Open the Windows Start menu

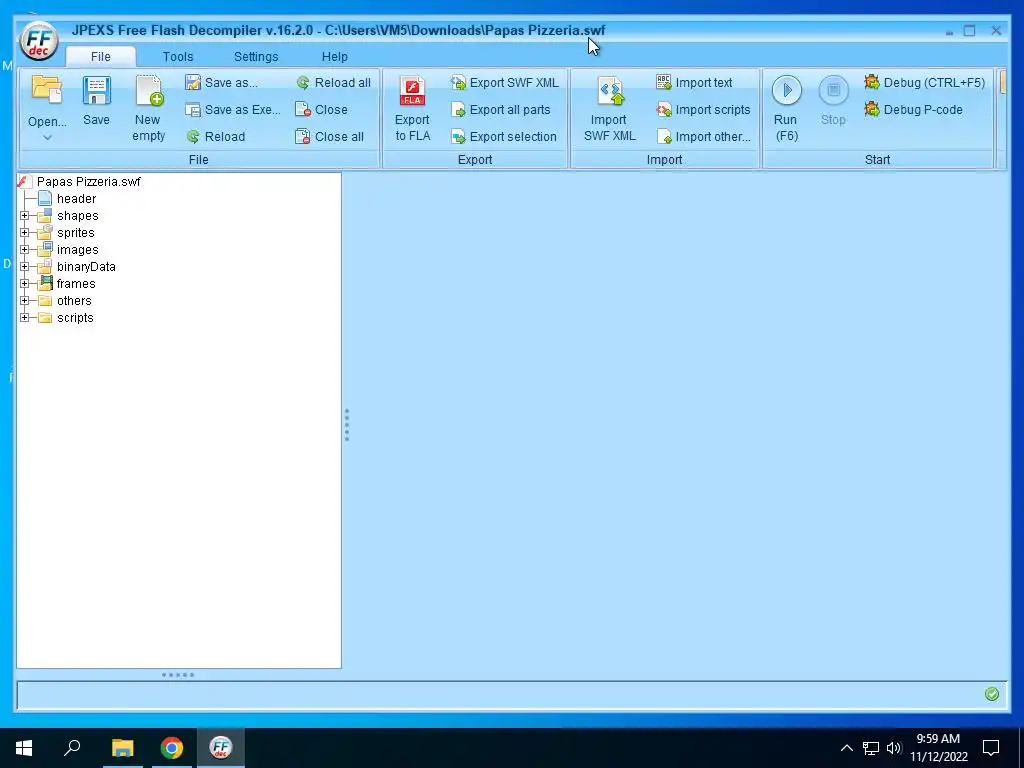coord(24,748)
